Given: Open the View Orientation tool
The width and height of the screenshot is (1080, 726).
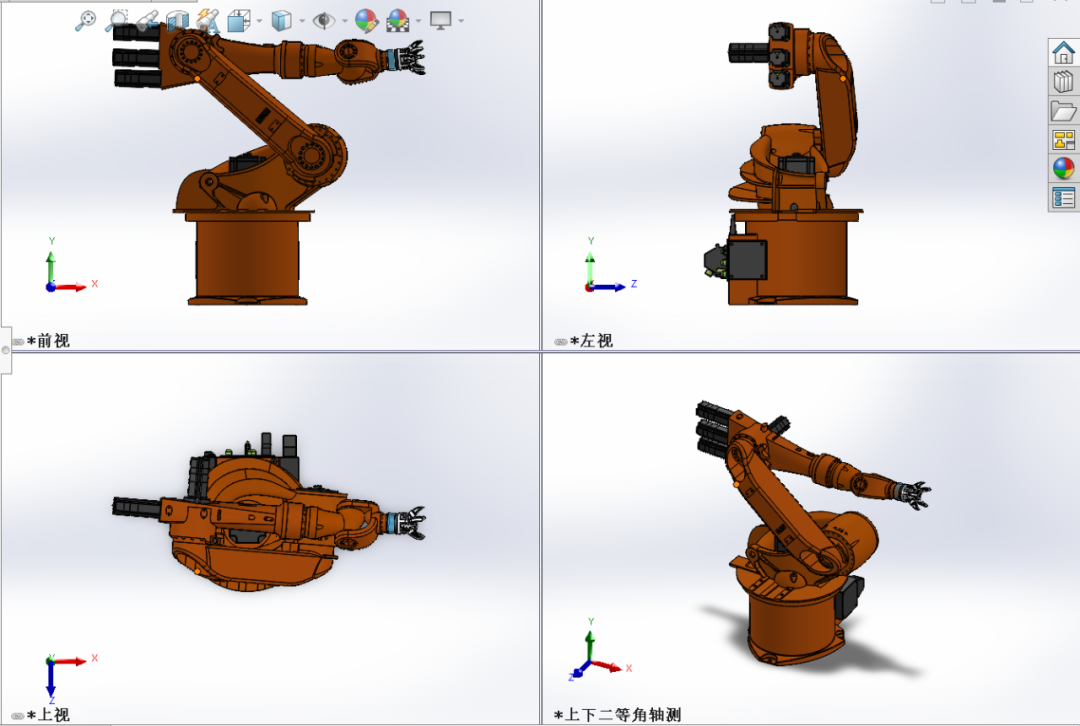Looking at the screenshot, I should click(x=238, y=21).
